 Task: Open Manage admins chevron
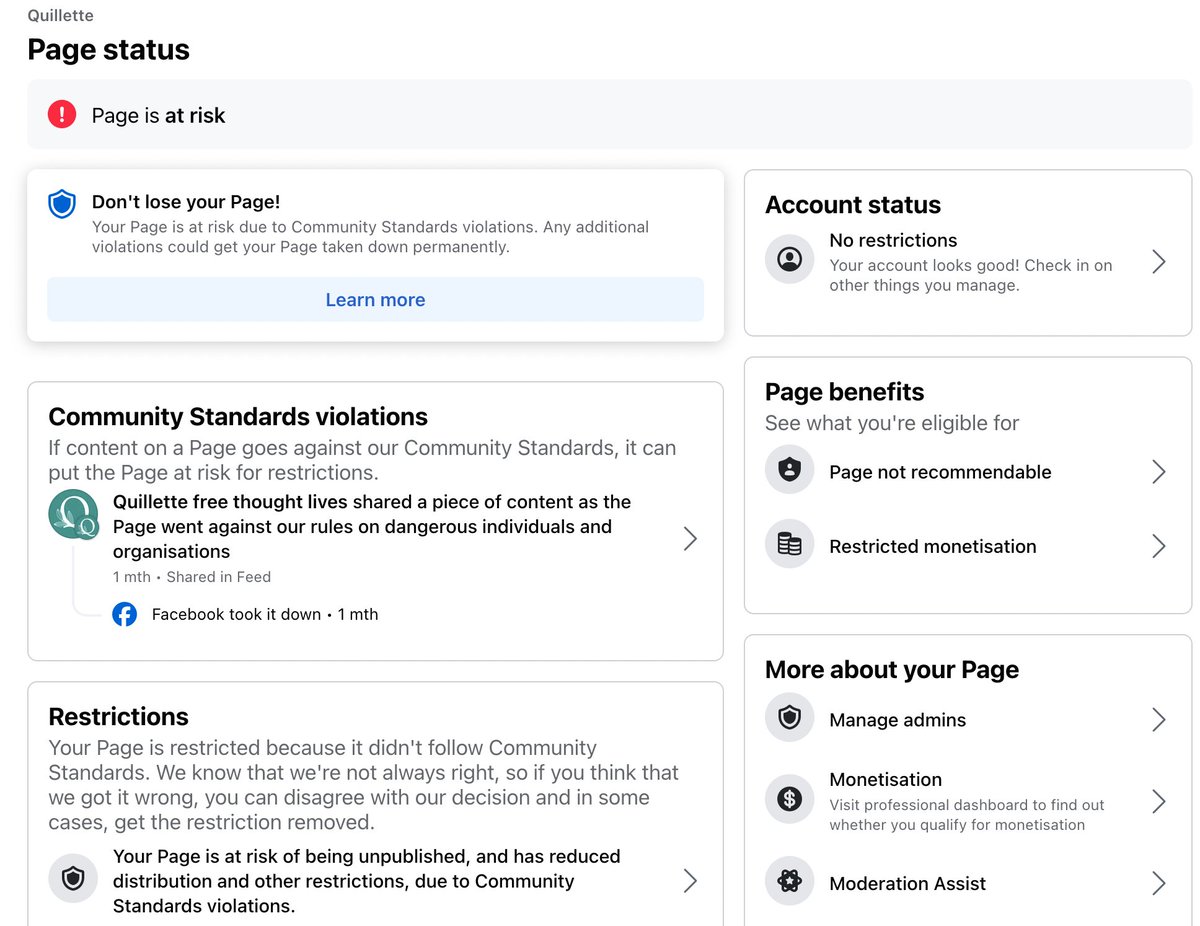tap(1159, 720)
